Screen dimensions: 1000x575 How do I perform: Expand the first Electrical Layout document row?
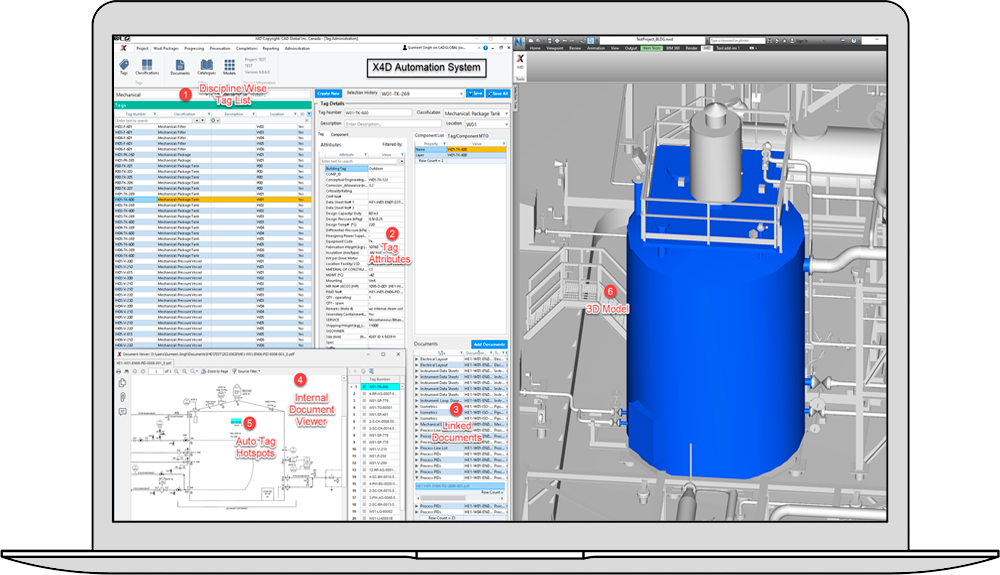(x=416, y=359)
